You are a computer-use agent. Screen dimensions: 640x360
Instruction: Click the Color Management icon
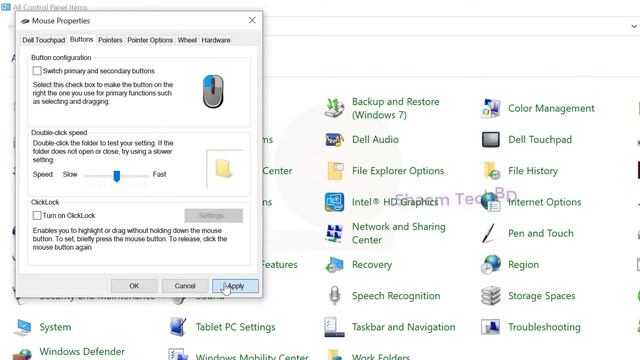click(491, 108)
